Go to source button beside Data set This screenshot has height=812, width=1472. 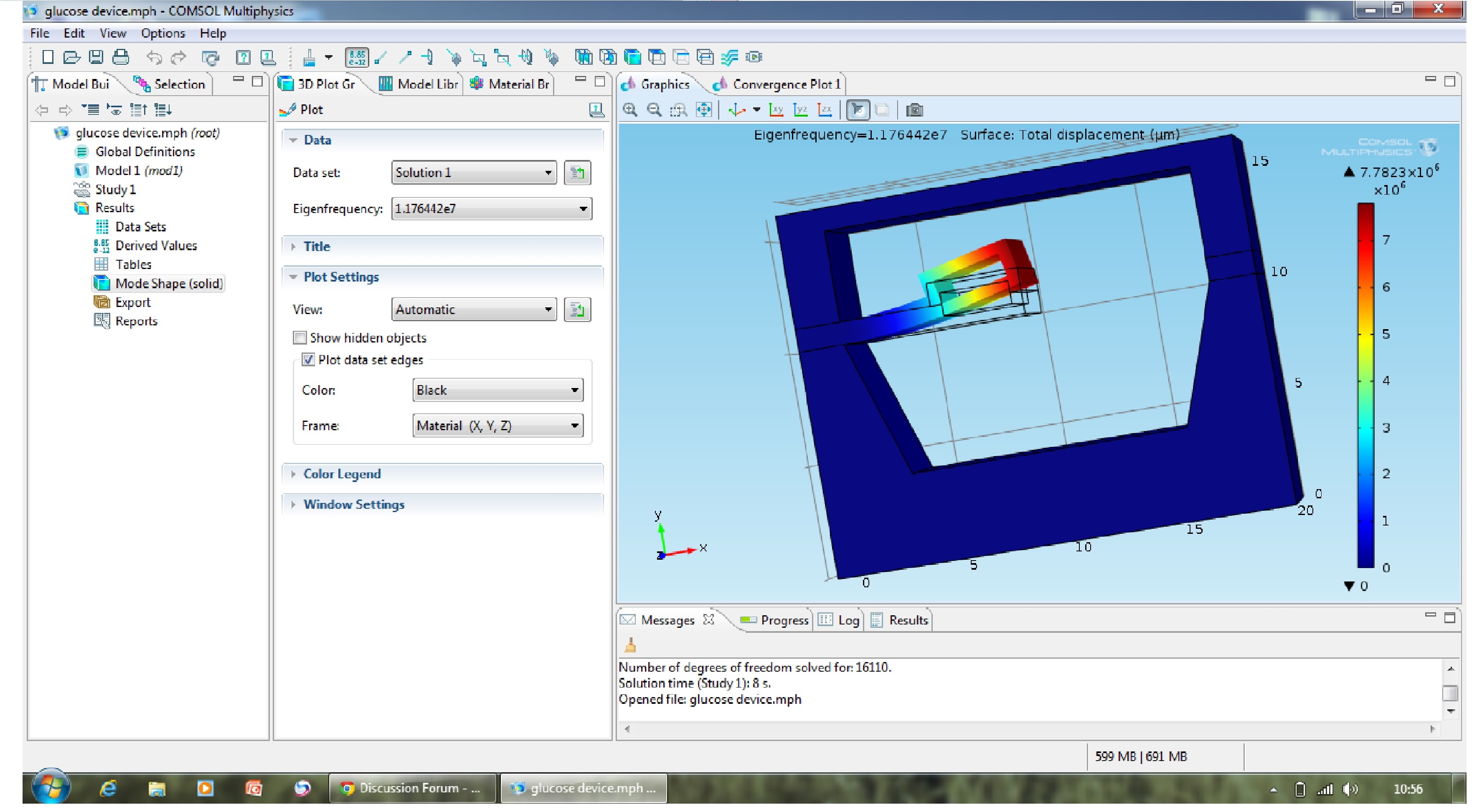coord(577,172)
